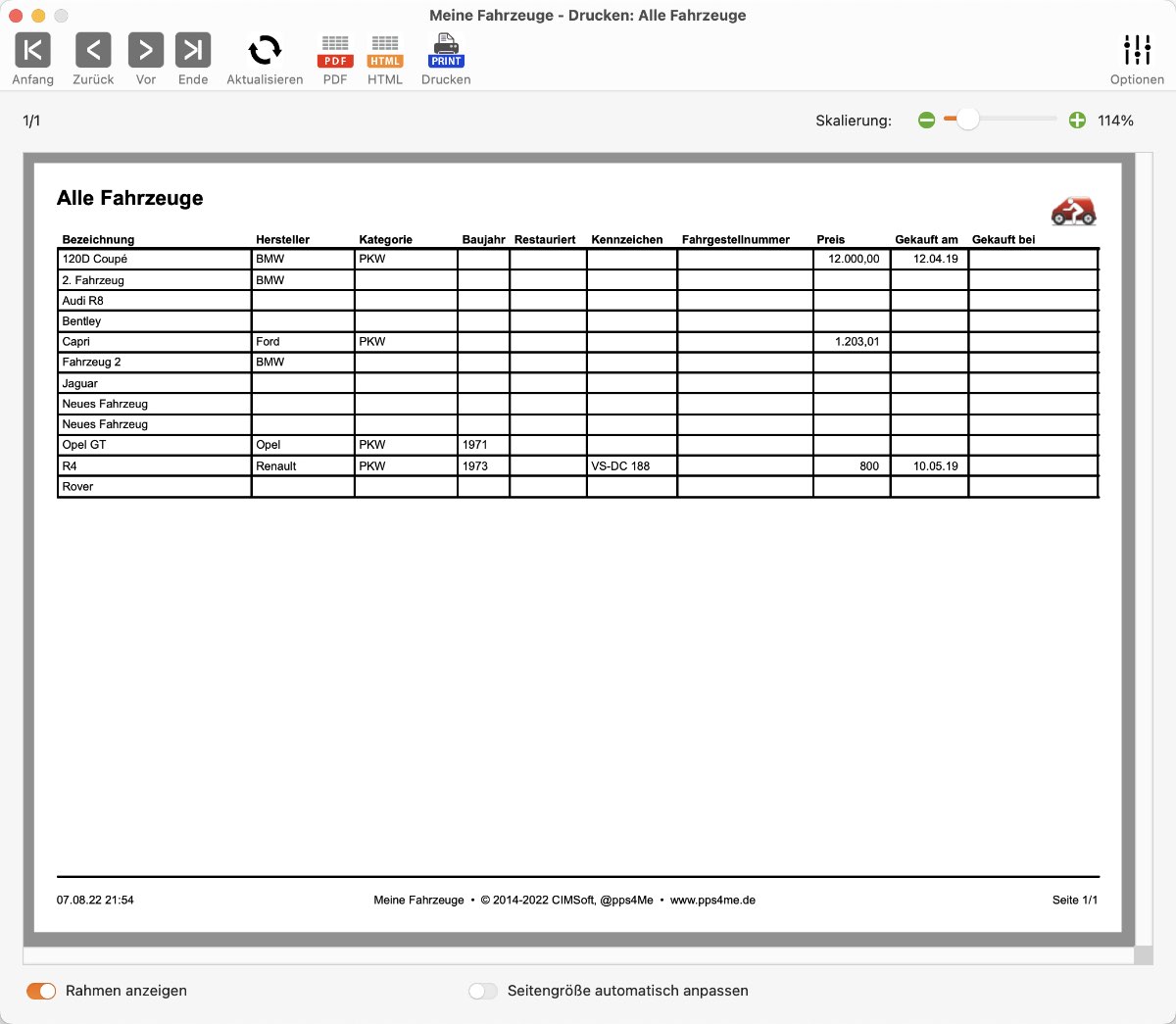
Task: Click the Baujahr 1971 cell
Action: (x=483, y=445)
